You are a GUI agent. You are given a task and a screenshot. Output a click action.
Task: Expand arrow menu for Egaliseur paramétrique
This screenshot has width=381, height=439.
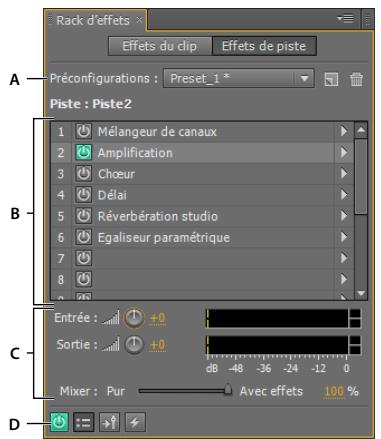pyautogui.click(x=344, y=237)
